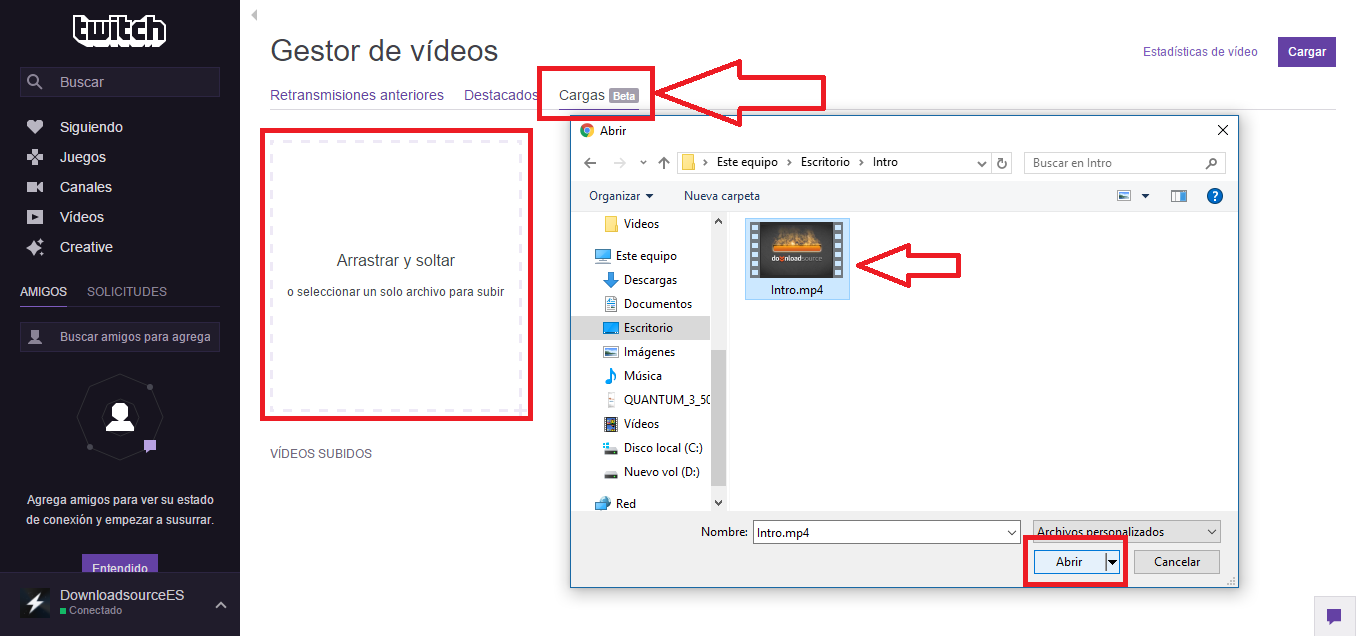Click the purple Cargar button
Viewport: 1366px width, 636px height.
pos(1306,52)
